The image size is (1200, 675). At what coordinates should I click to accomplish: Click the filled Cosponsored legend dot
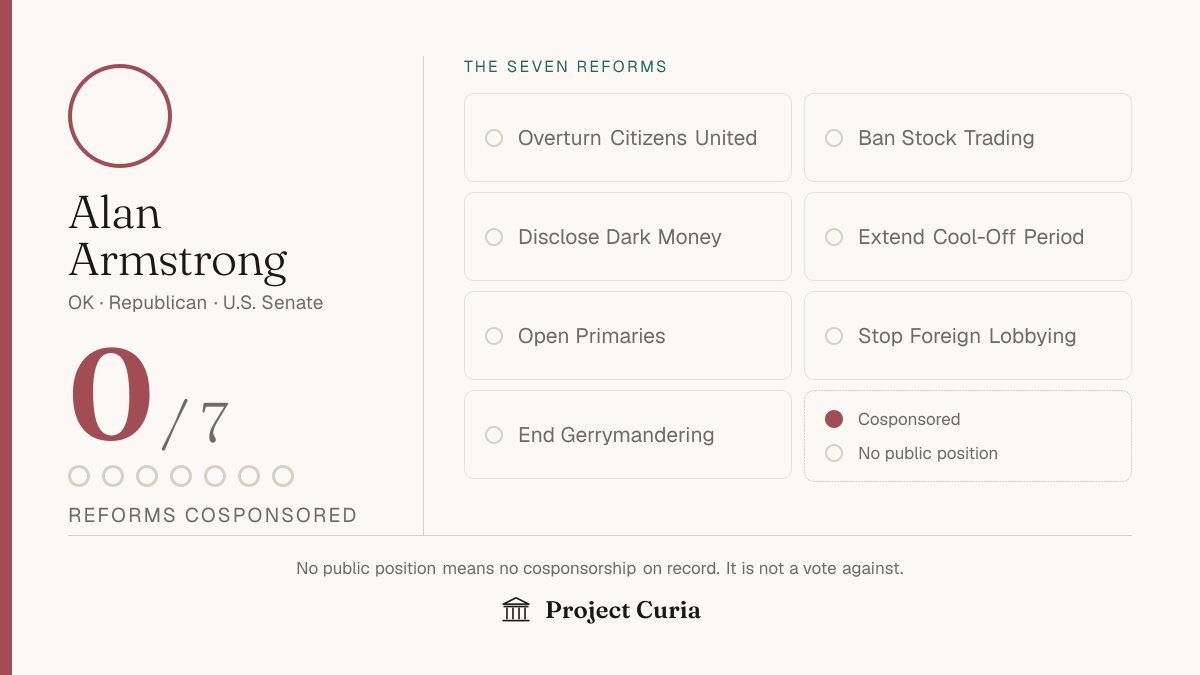[834, 419]
